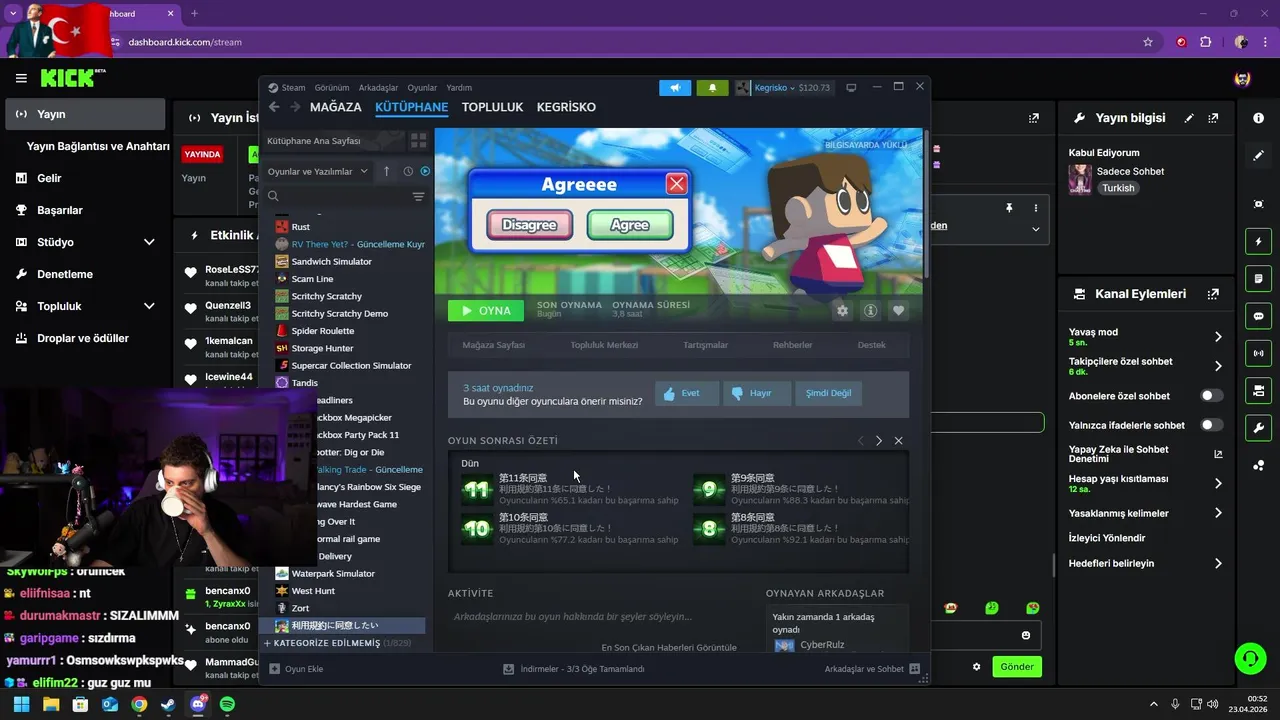
Task: Close post-game summary with X
Action: coord(898,441)
